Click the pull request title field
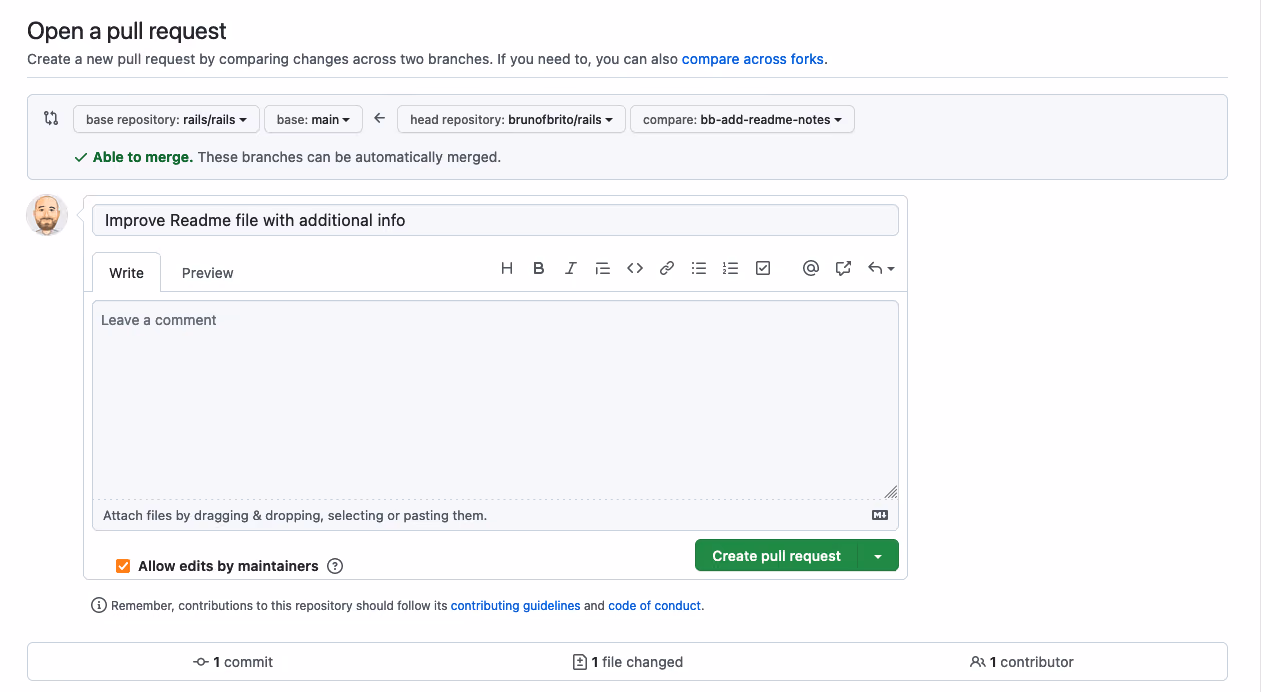Viewport: 1261px width, 692px height. click(x=495, y=220)
